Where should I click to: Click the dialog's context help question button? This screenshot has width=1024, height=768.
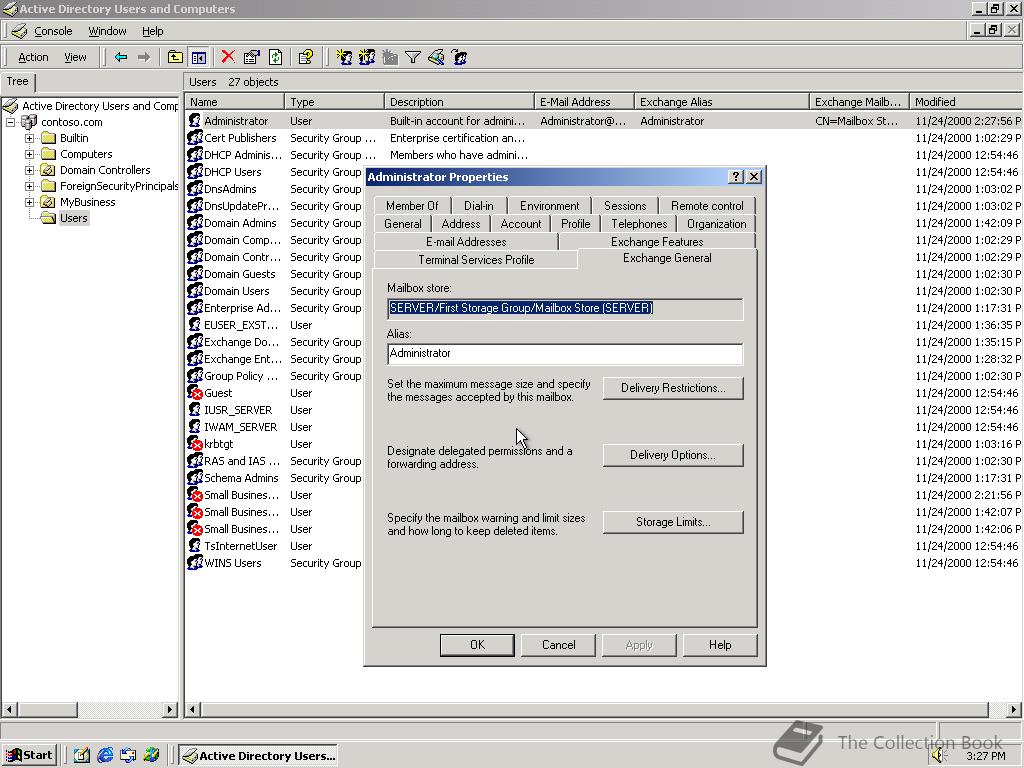(736, 176)
